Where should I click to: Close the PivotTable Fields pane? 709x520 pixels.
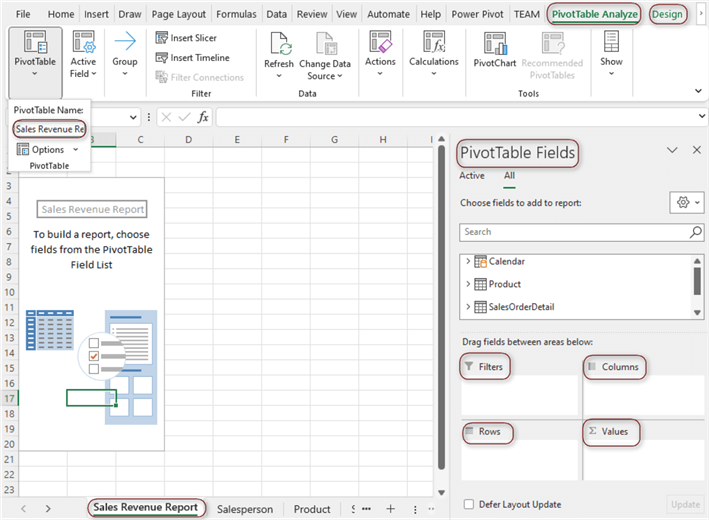click(697, 150)
